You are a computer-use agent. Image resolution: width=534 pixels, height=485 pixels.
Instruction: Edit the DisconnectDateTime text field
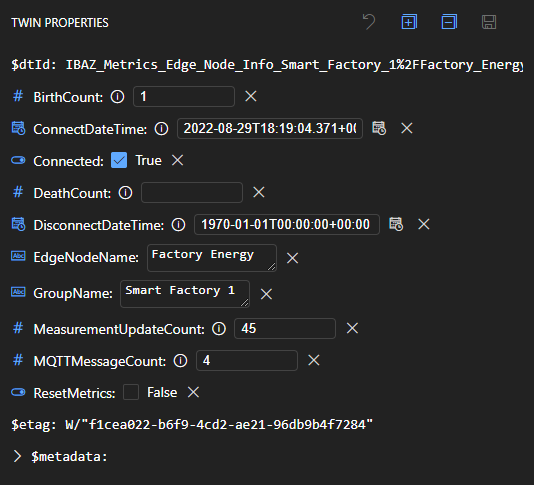[x=287, y=224]
